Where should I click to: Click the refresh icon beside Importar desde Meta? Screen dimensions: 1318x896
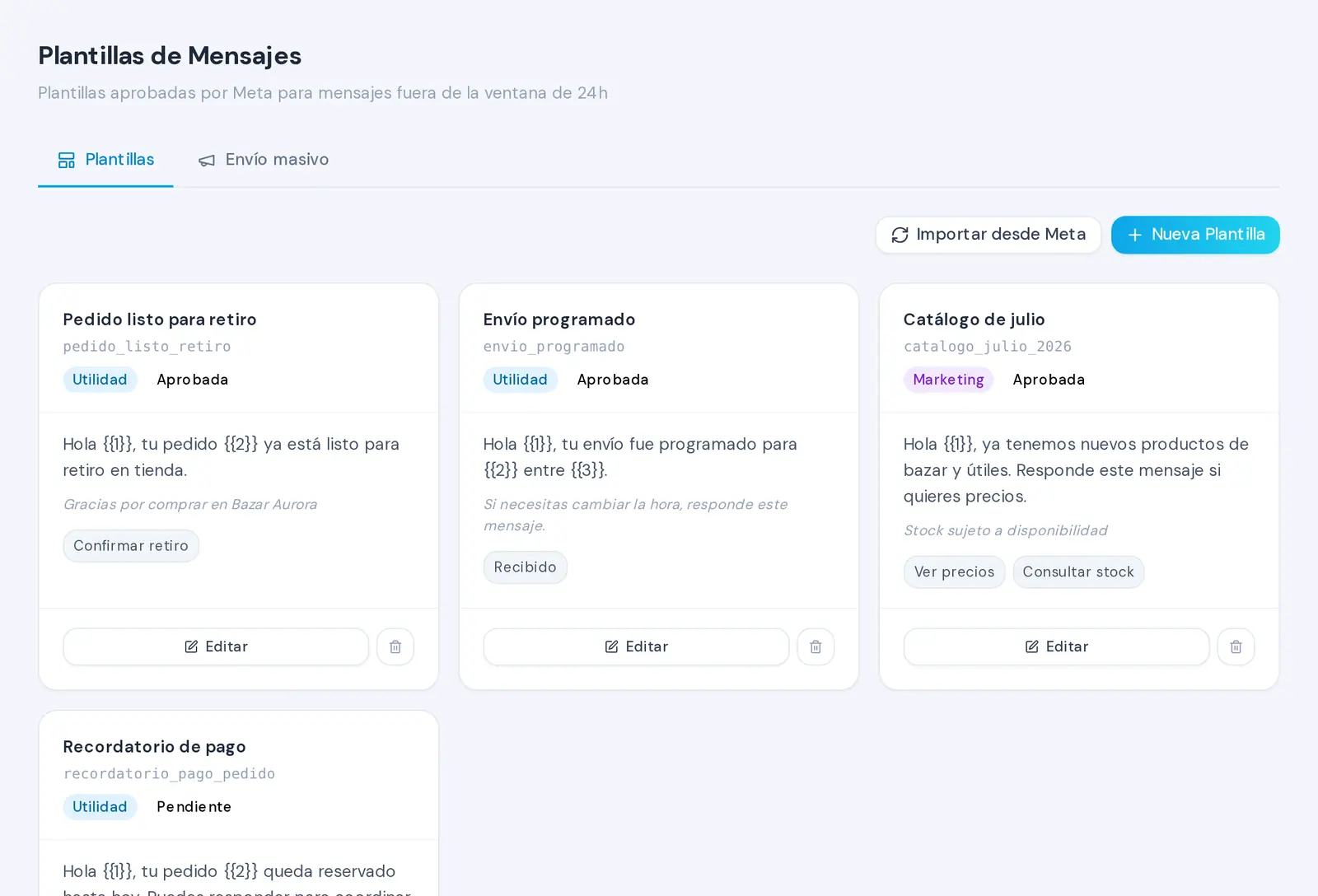900,235
